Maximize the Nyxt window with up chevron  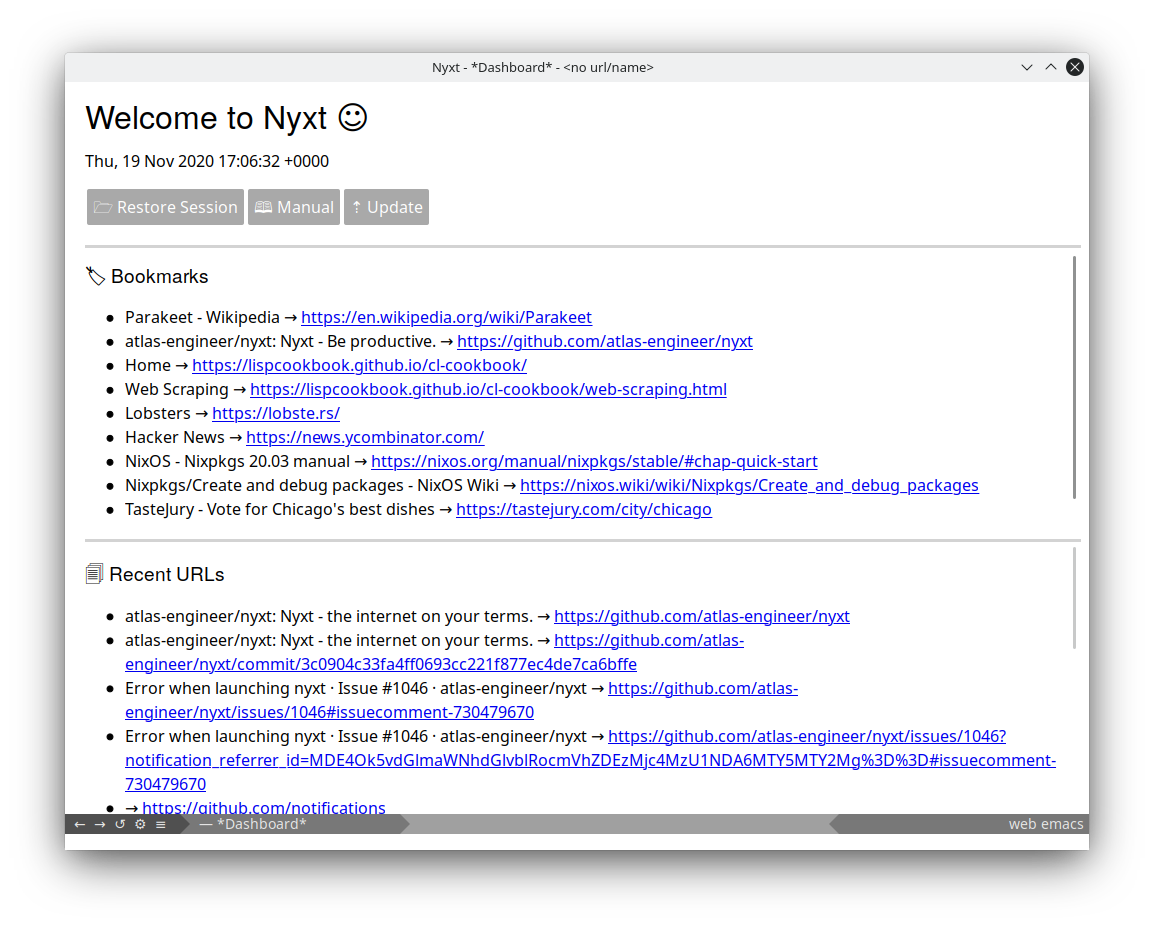(x=1051, y=68)
